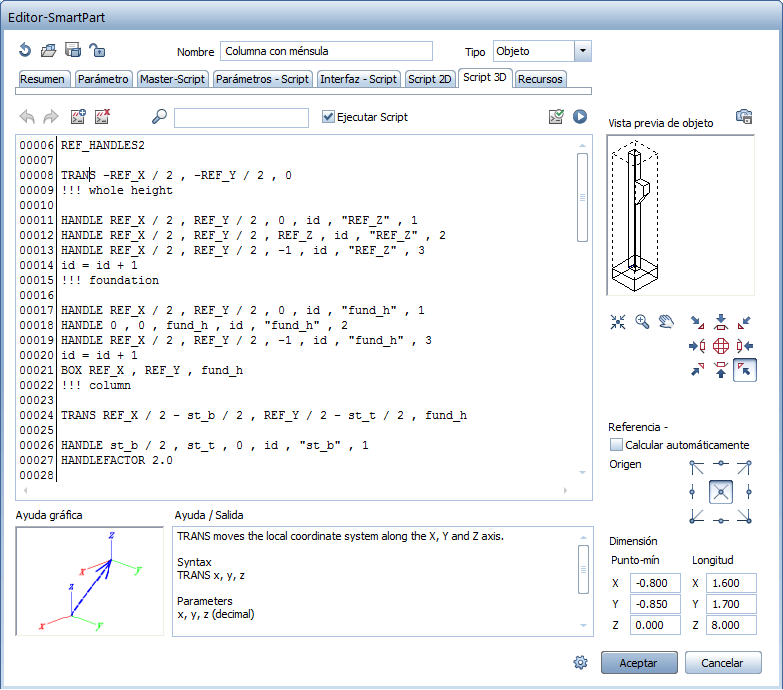Check the script with the checkmark icon
Screen dimensions: 783x690
pyautogui.click(x=556, y=116)
